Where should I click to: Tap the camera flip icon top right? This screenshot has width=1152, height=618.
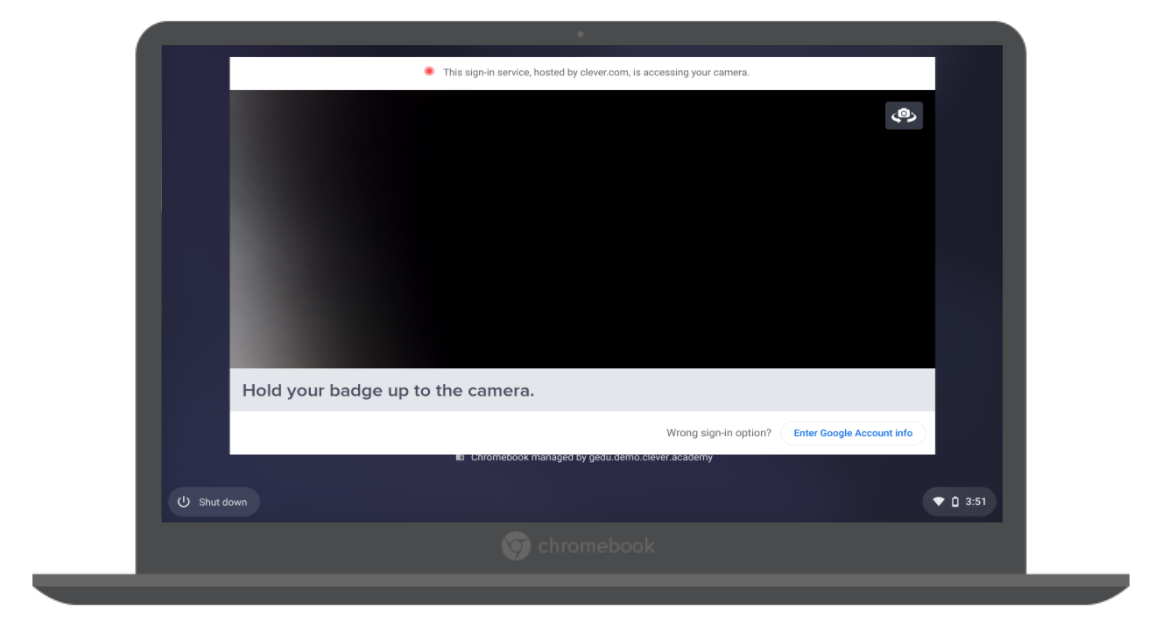coord(904,115)
